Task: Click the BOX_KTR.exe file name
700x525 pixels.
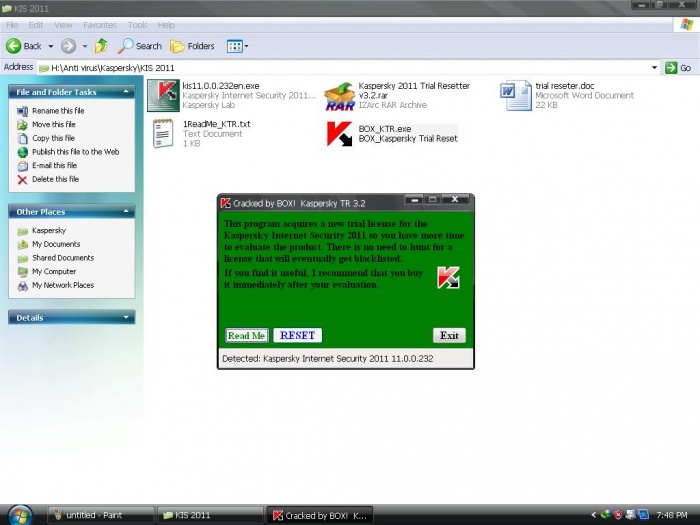Action: [x=385, y=129]
